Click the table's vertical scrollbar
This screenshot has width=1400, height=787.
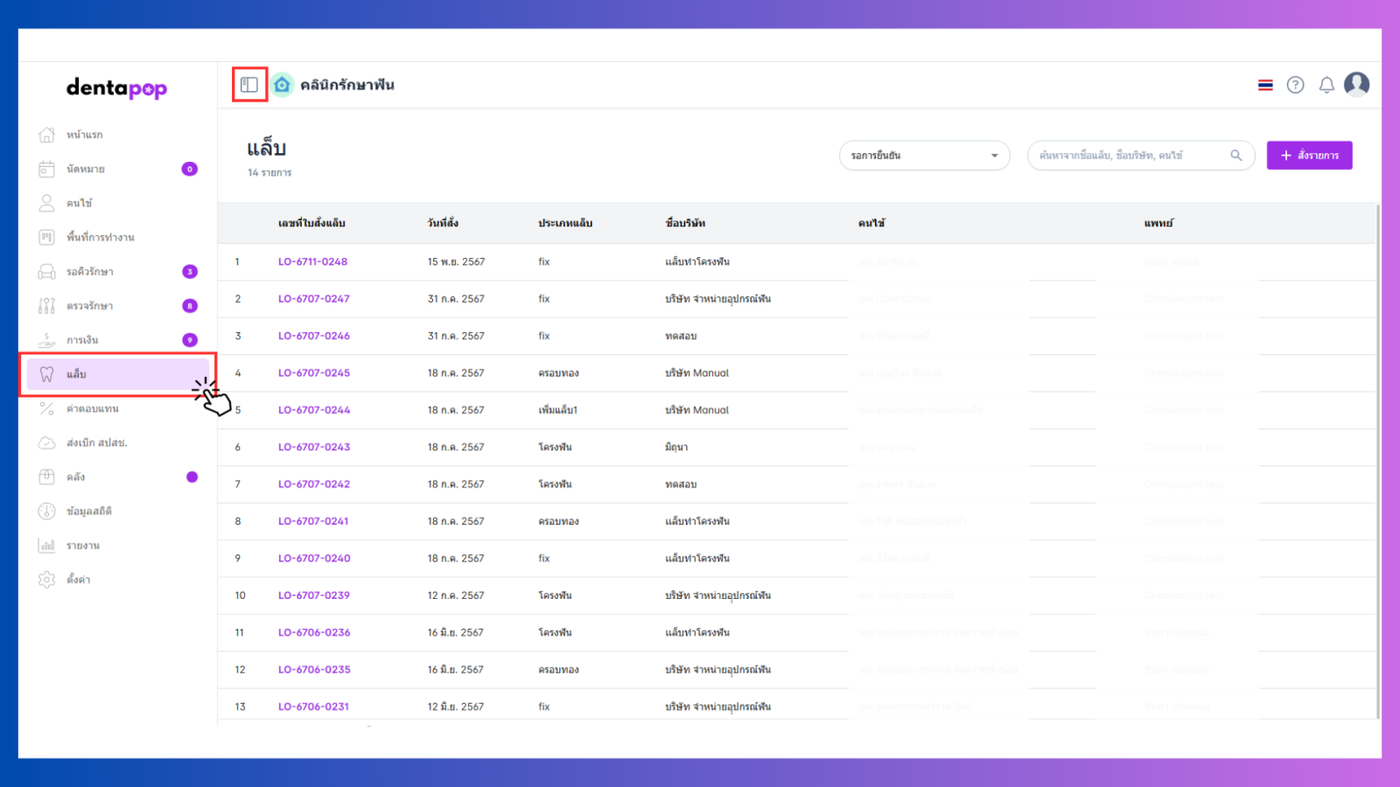1378,400
